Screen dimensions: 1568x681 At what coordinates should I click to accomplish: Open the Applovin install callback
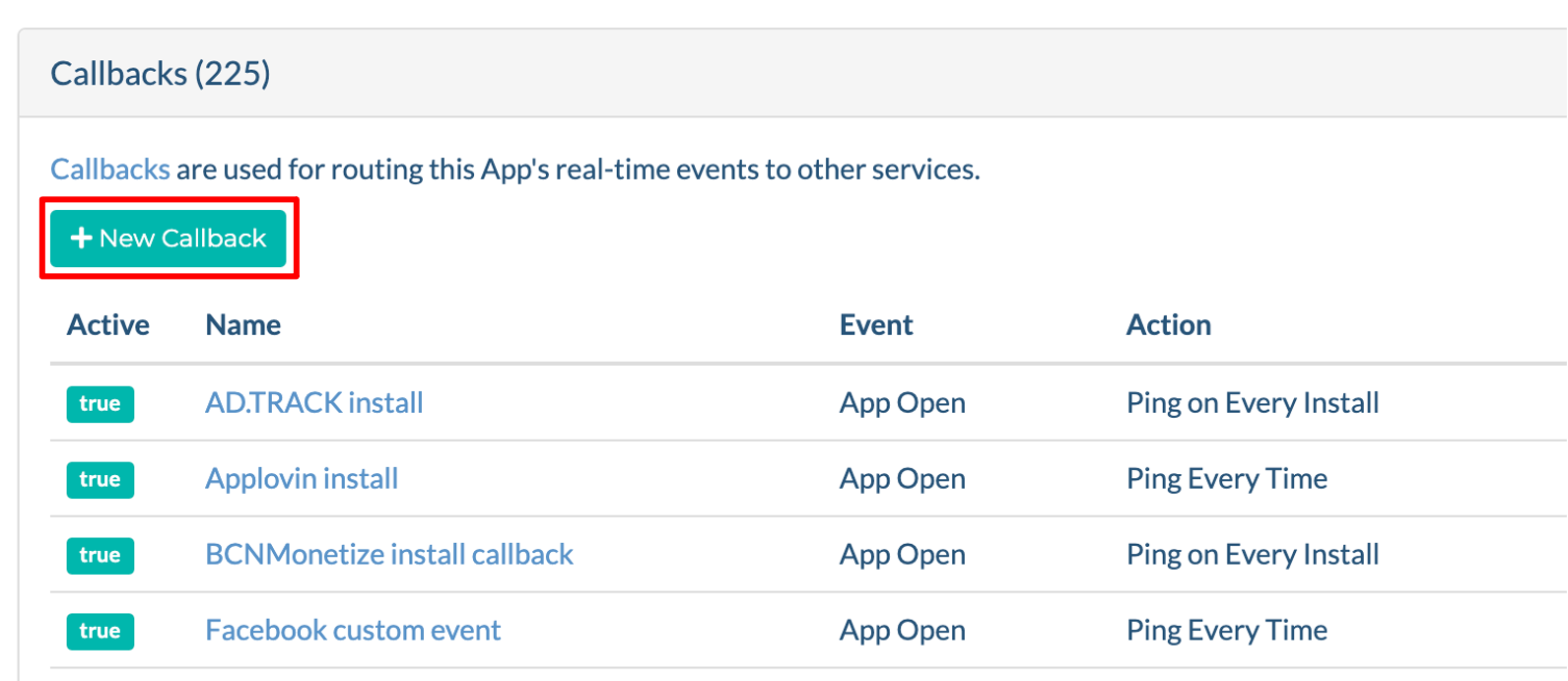pos(302,479)
